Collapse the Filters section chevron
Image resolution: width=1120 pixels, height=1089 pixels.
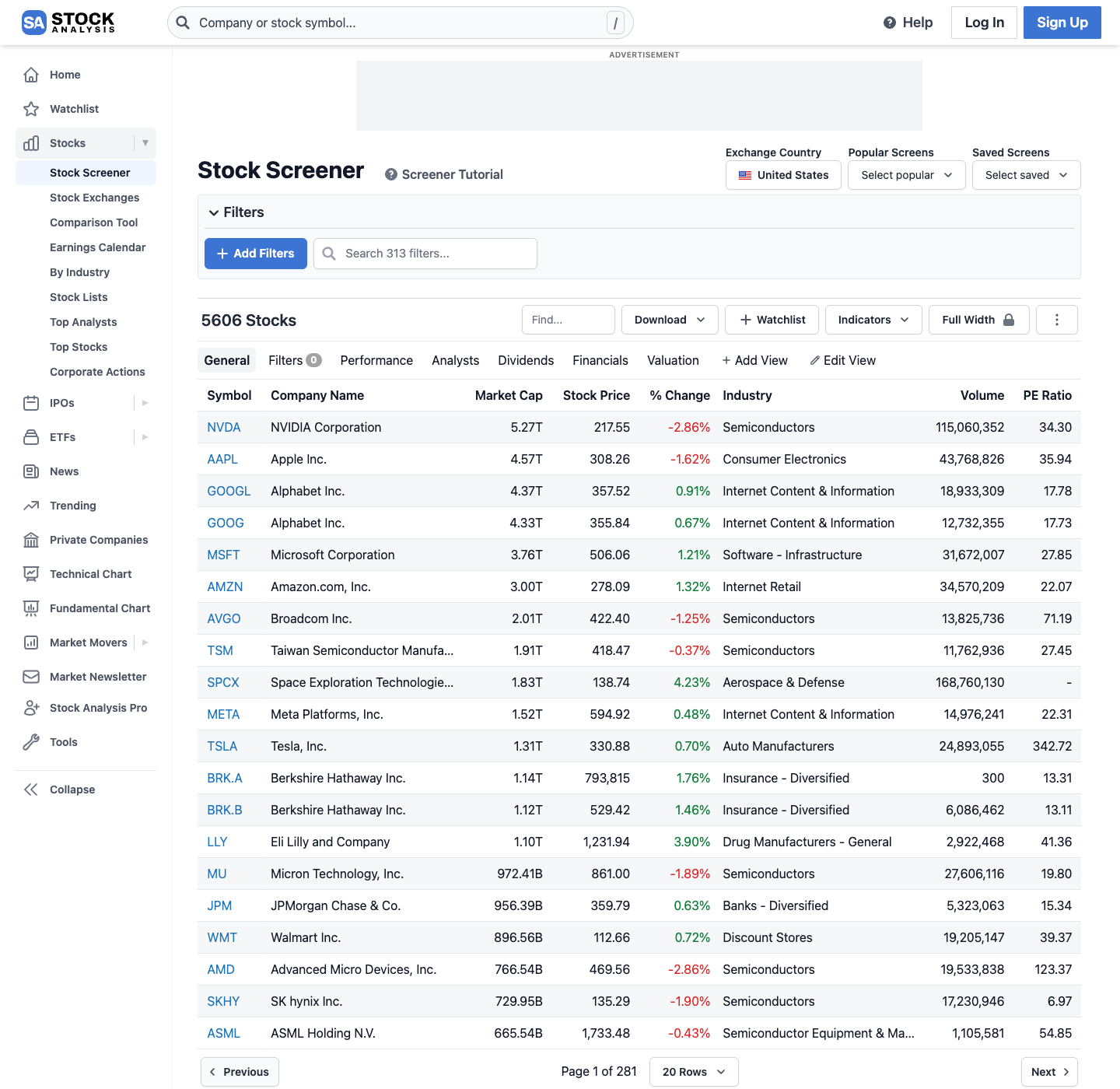pyautogui.click(x=213, y=212)
